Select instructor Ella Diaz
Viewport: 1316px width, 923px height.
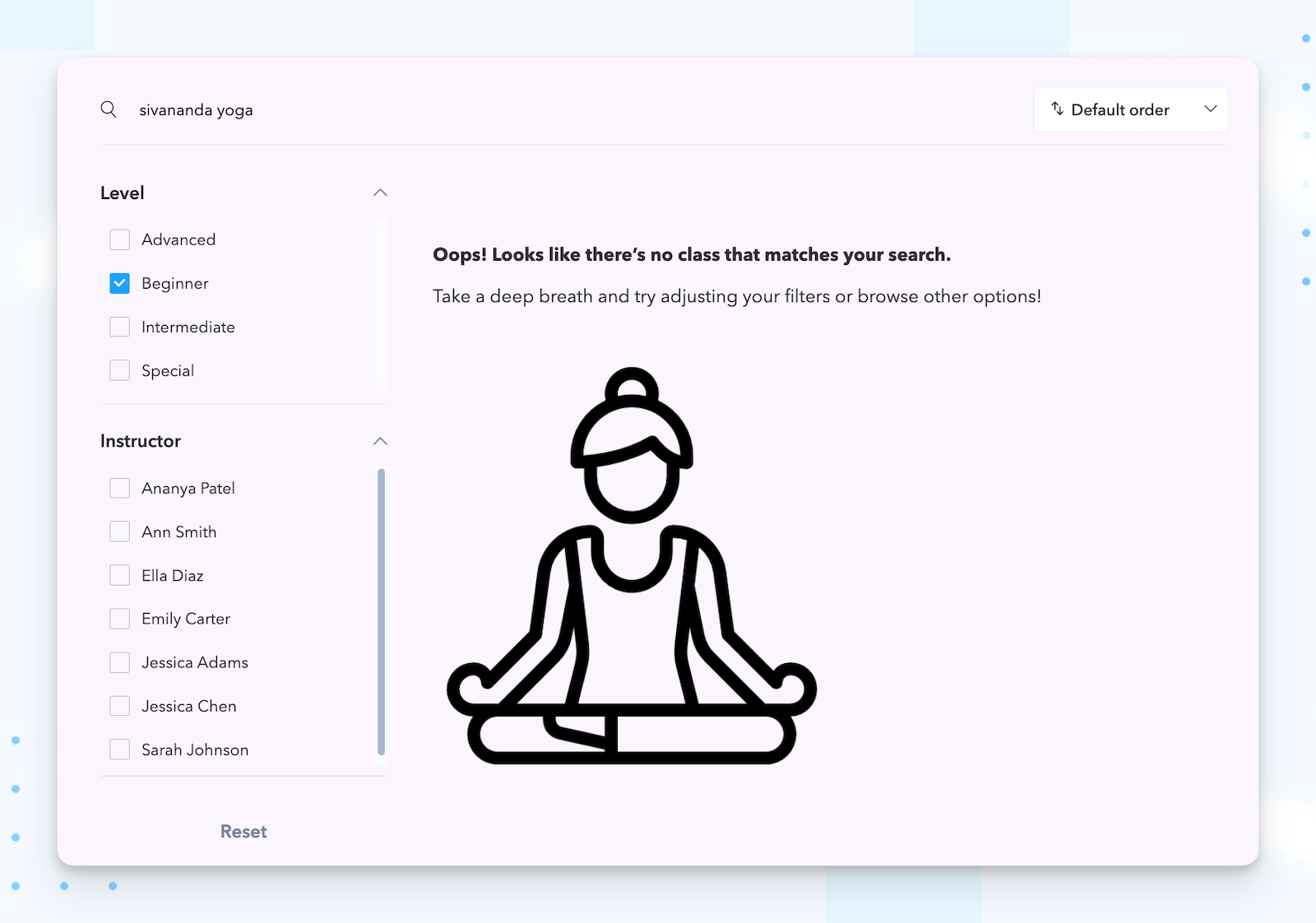(120, 575)
